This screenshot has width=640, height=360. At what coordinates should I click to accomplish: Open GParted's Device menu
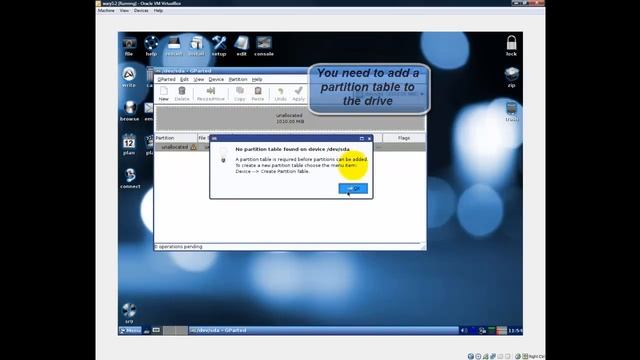point(216,79)
